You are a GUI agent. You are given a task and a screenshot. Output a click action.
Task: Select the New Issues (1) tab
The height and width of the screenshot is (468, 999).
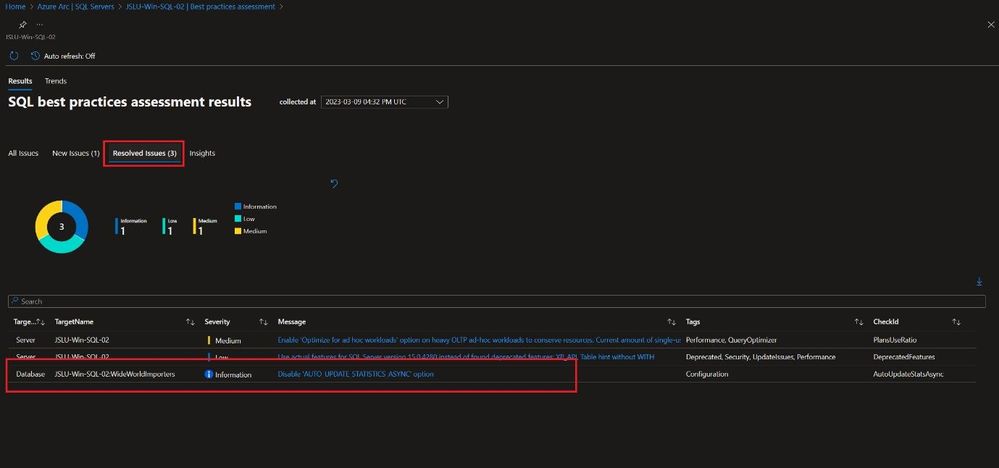click(x=76, y=153)
